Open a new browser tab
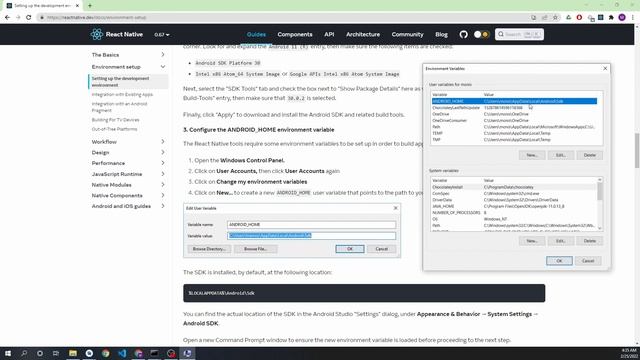Screen dimensions: 640x360 pos(90,6)
